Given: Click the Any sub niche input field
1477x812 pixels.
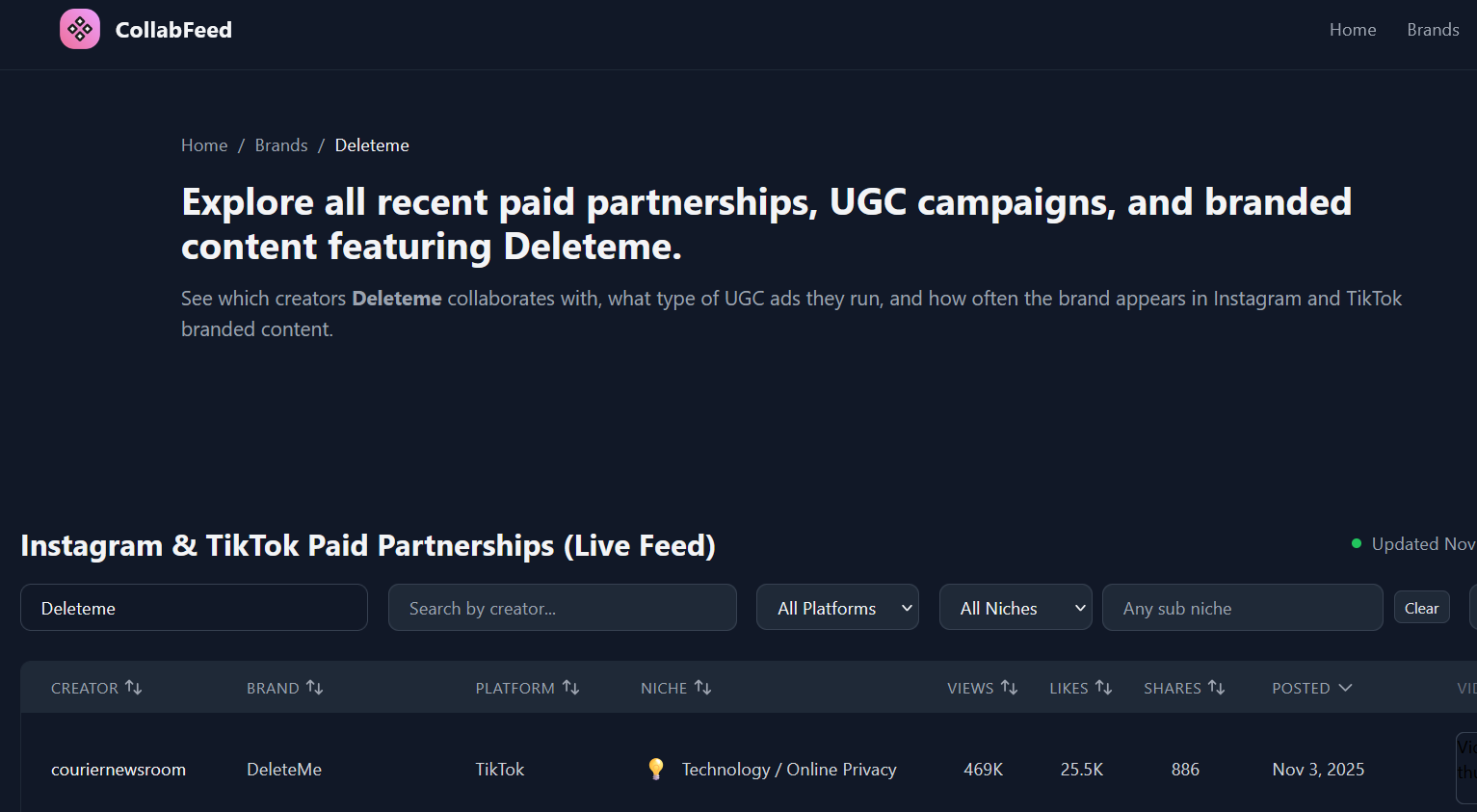Looking at the screenshot, I should (x=1242, y=607).
